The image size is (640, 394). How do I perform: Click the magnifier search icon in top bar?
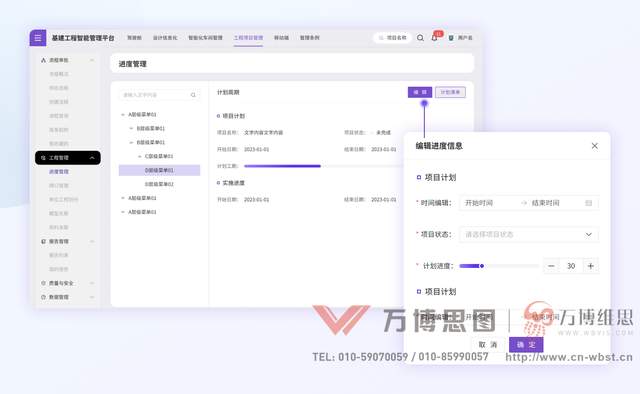(x=420, y=38)
